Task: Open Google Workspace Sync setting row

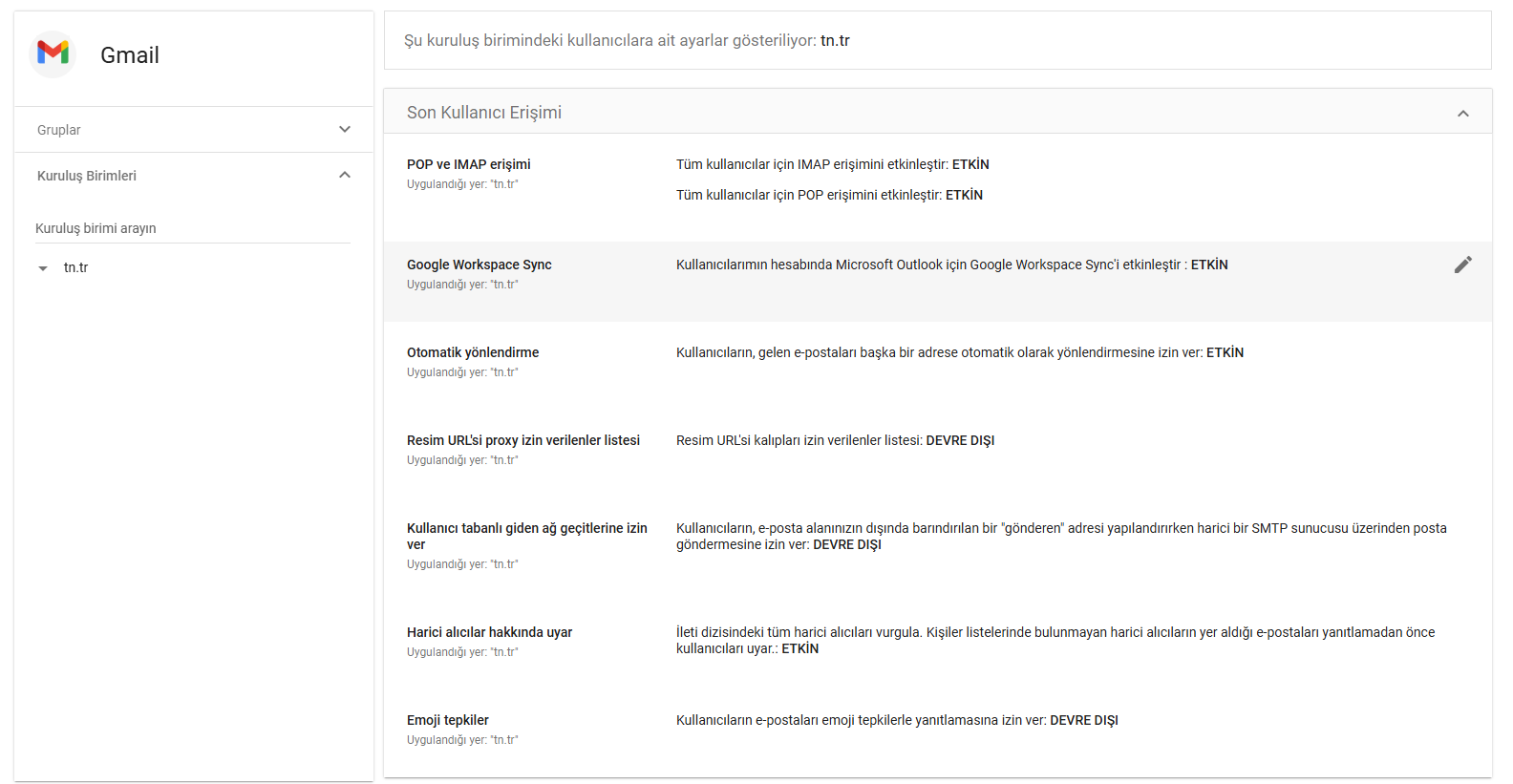Action: 938,282
